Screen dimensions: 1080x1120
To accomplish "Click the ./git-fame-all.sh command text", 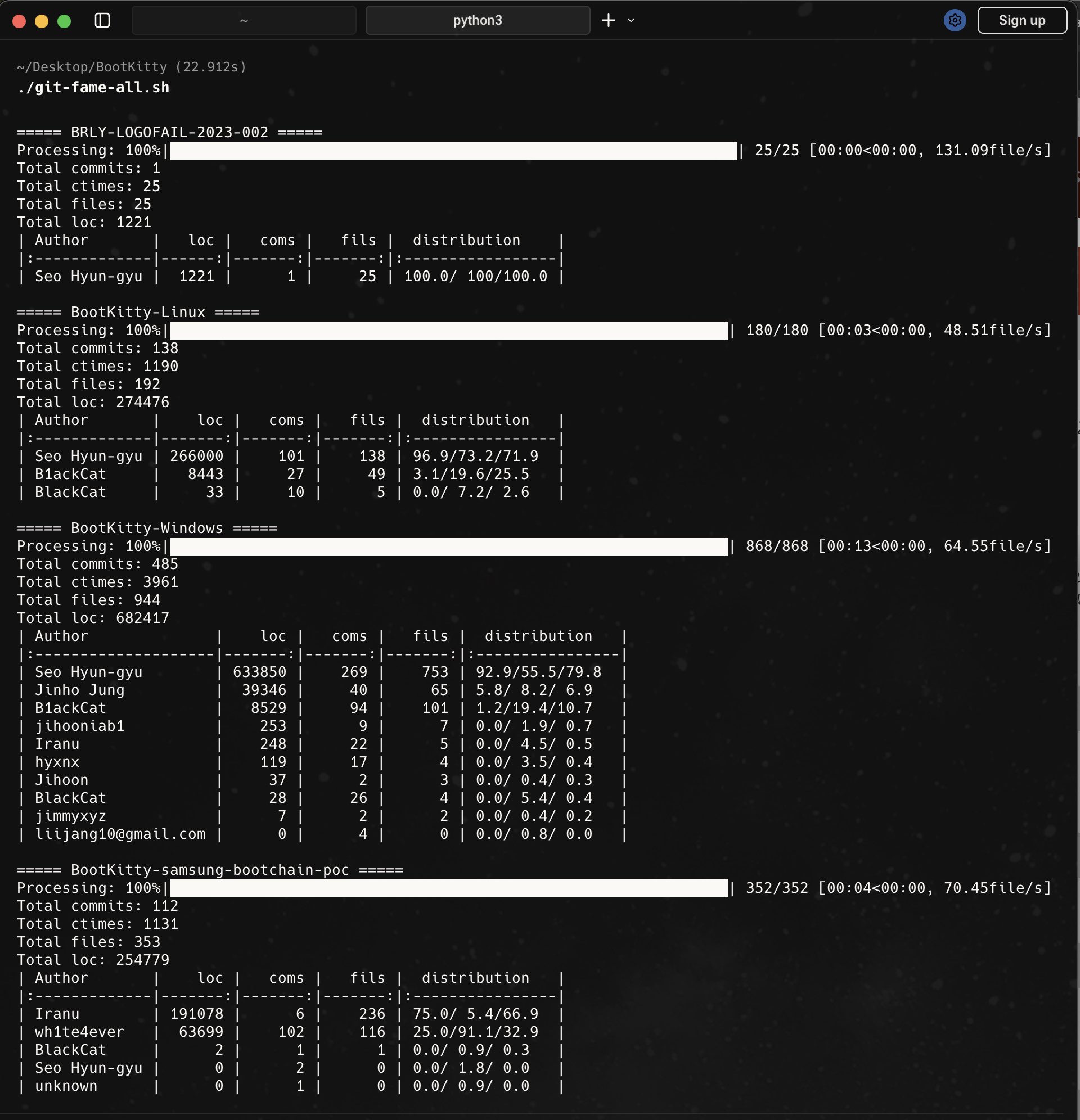I will tap(93, 87).
